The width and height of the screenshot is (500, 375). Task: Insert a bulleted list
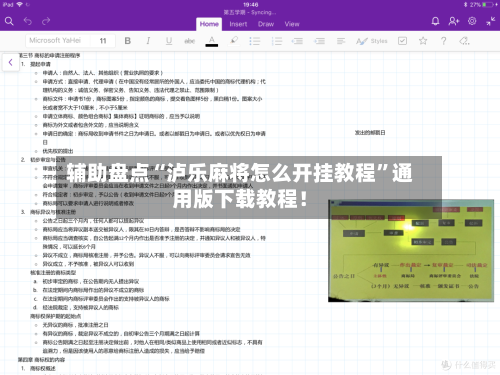click(255, 41)
